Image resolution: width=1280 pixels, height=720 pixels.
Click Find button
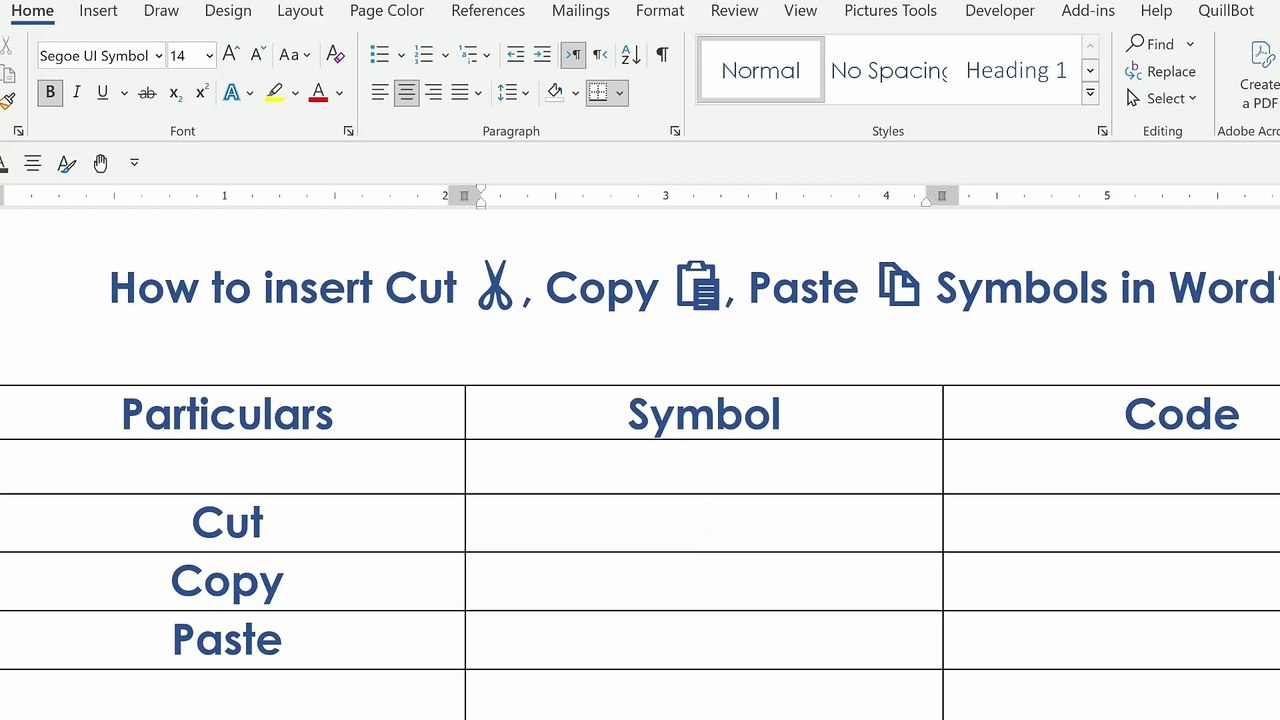click(1150, 44)
